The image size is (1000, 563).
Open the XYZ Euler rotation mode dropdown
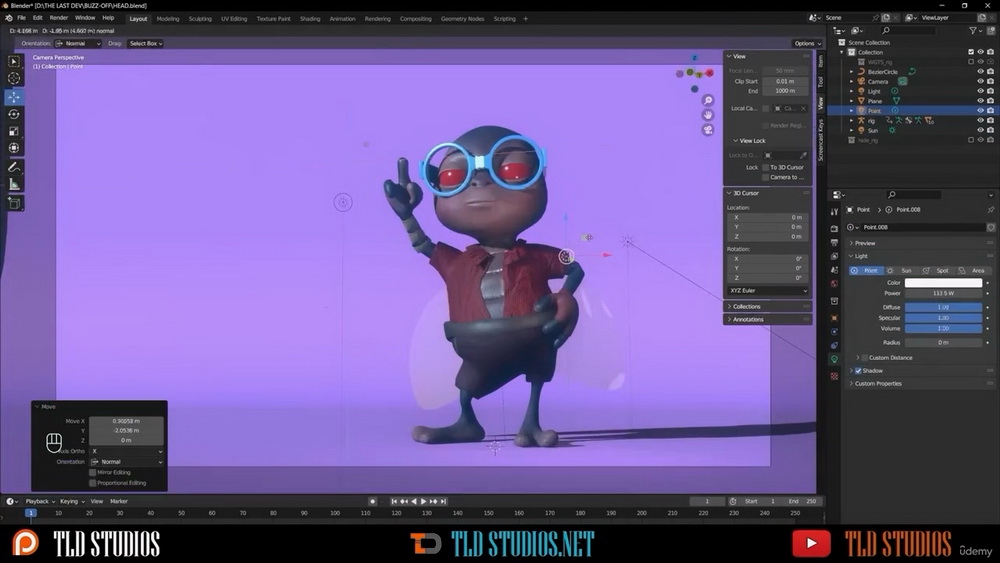pos(768,291)
